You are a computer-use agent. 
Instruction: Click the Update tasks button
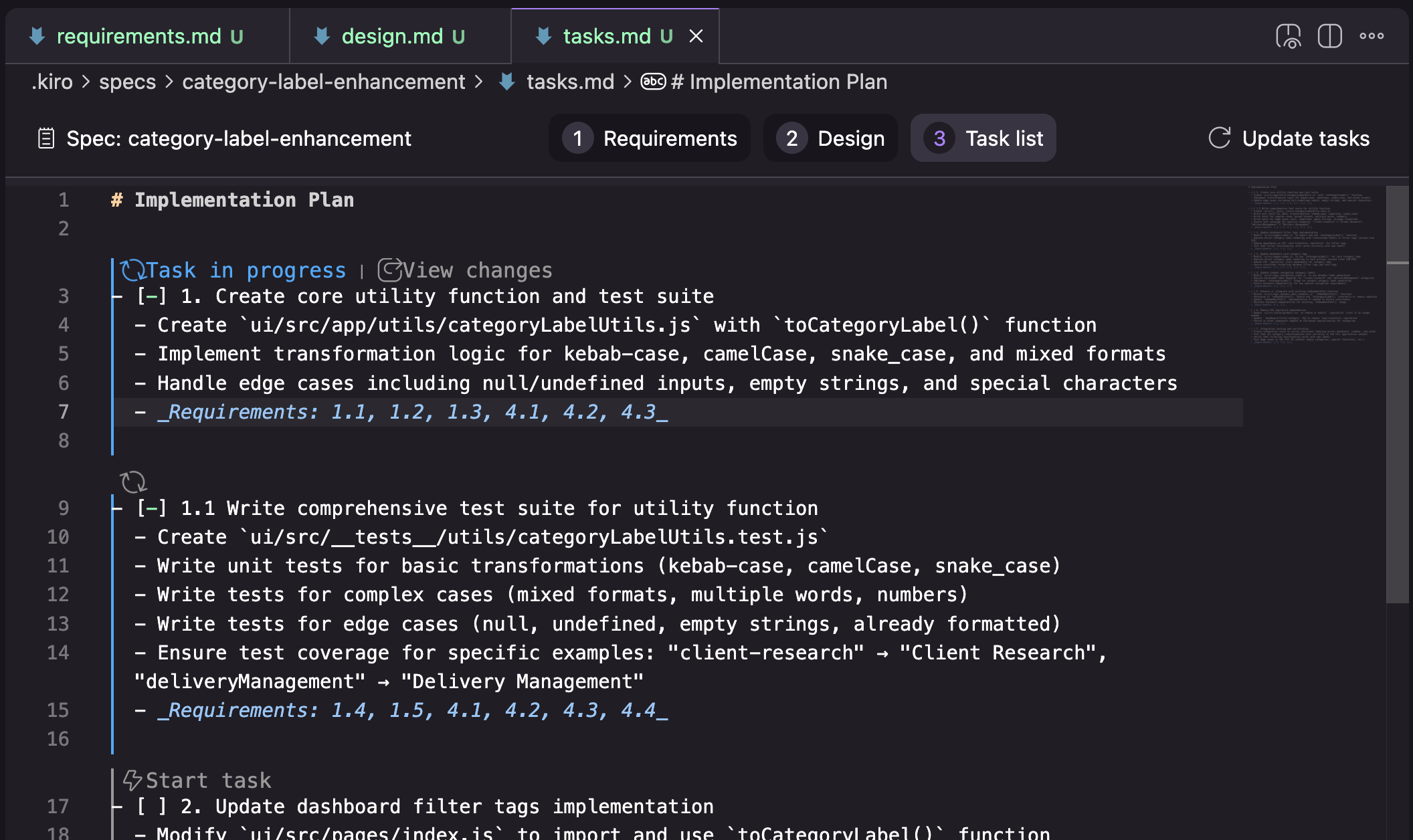(x=1305, y=138)
